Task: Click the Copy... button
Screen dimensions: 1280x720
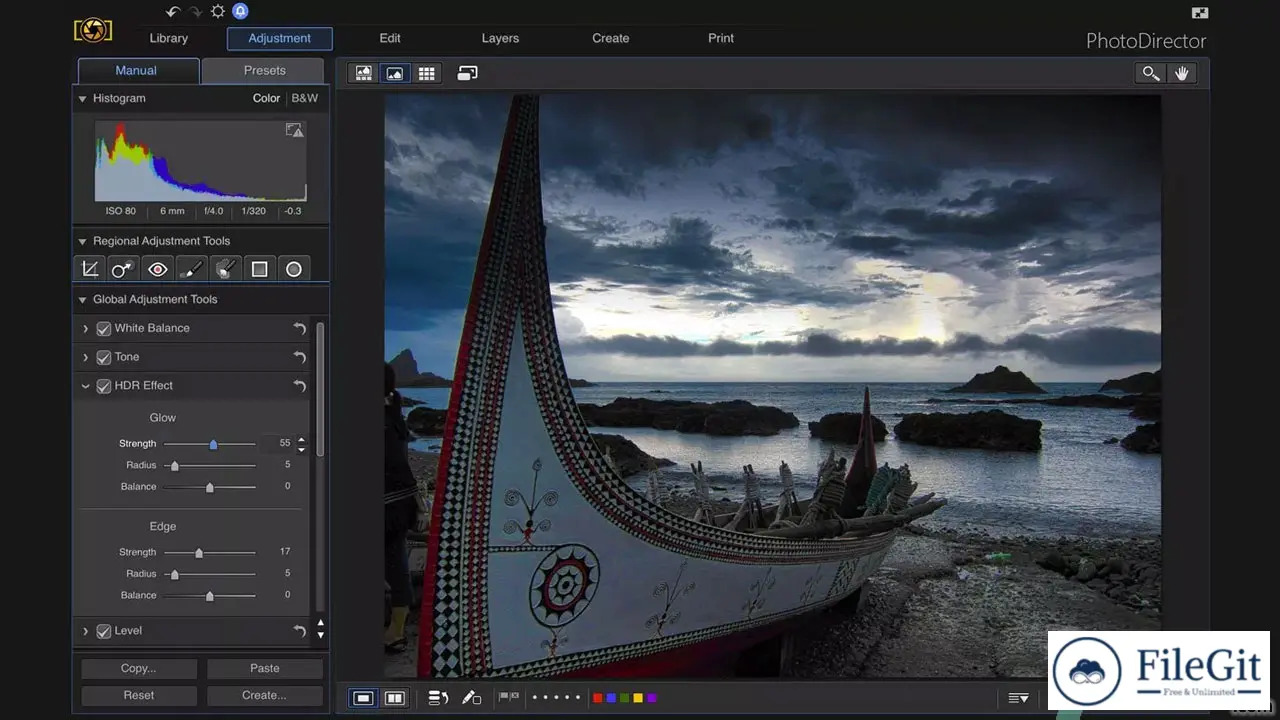Action: pos(138,668)
